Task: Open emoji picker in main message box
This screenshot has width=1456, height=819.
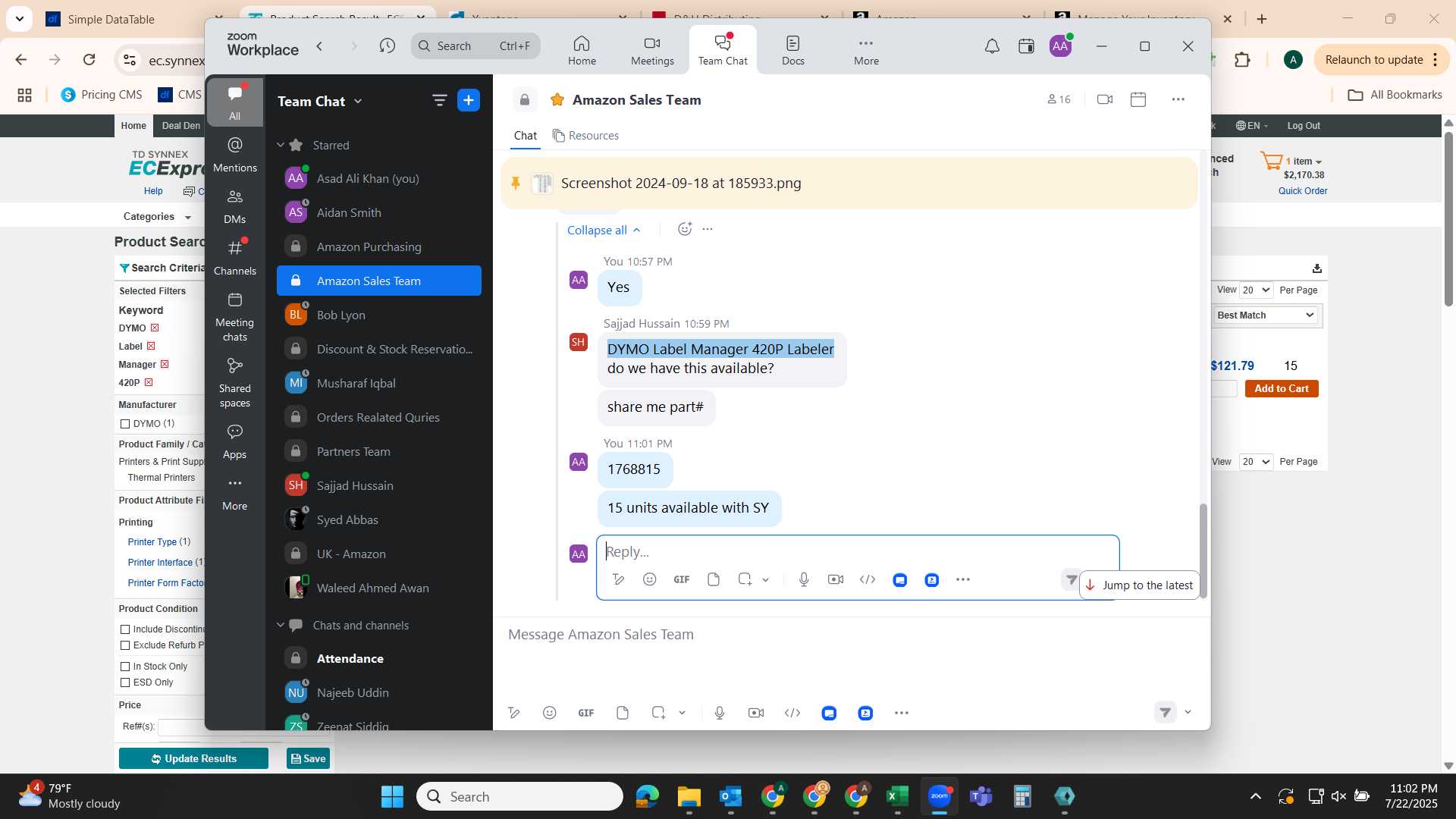Action: tap(550, 713)
